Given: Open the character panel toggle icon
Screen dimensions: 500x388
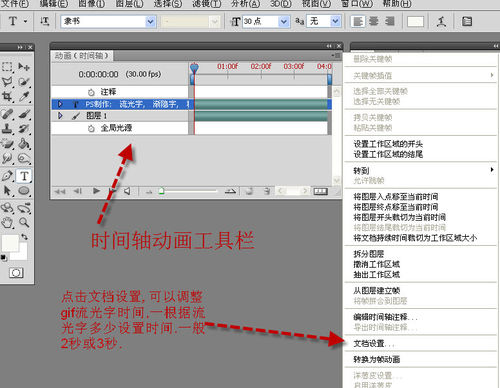Looking at the screenshot, I should pyautogui.click(x=467, y=22).
